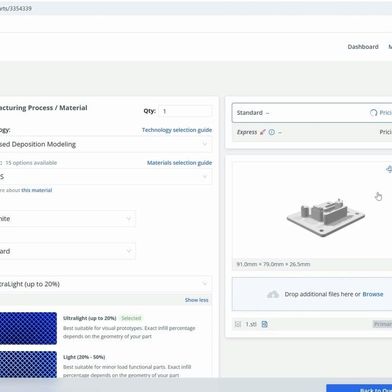Image resolution: width=392 pixels, height=392 pixels.
Task: Select the Standard pricing option
Action: point(312,113)
